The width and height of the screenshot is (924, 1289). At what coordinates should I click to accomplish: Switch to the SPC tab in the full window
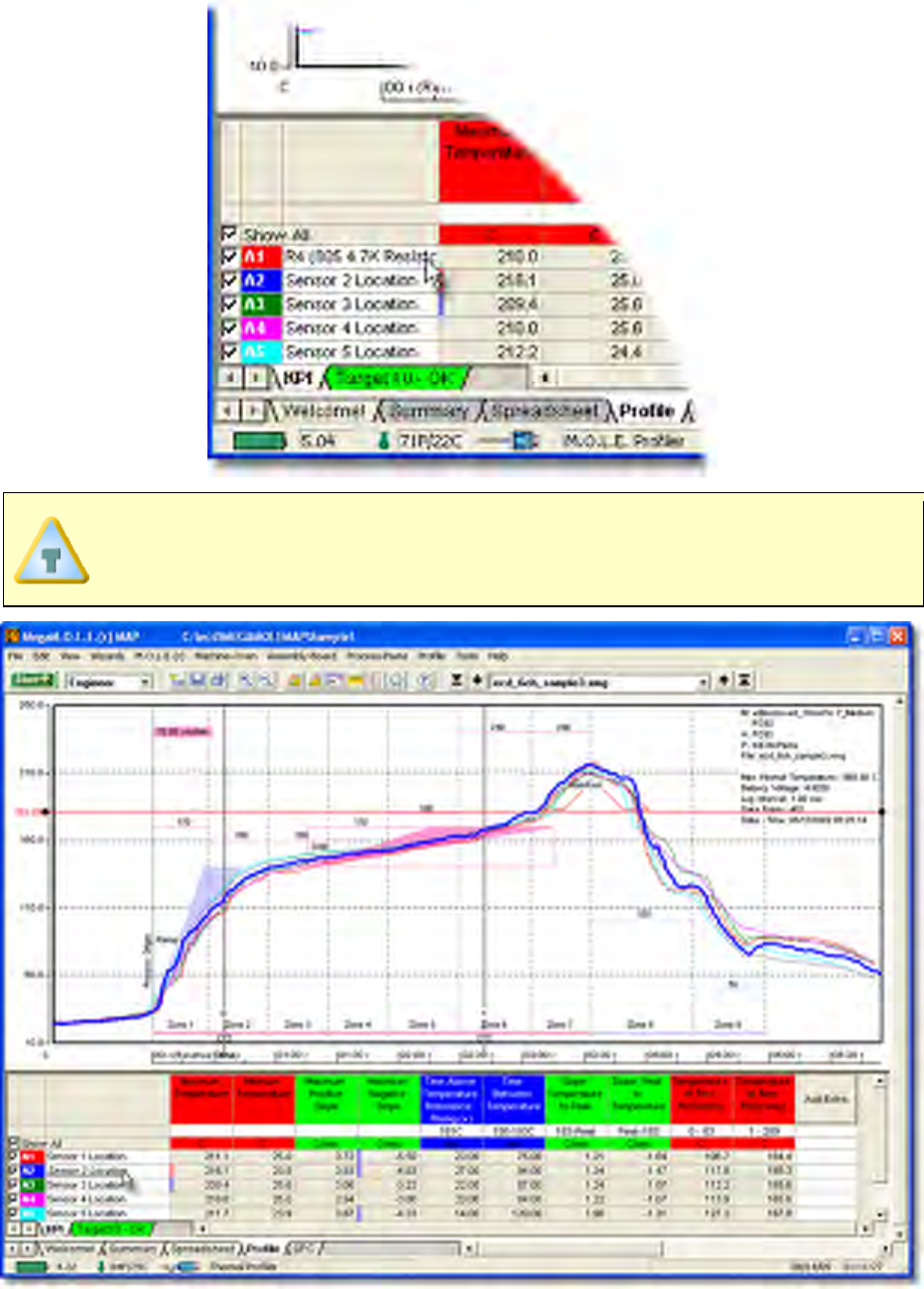point(303,1248)
